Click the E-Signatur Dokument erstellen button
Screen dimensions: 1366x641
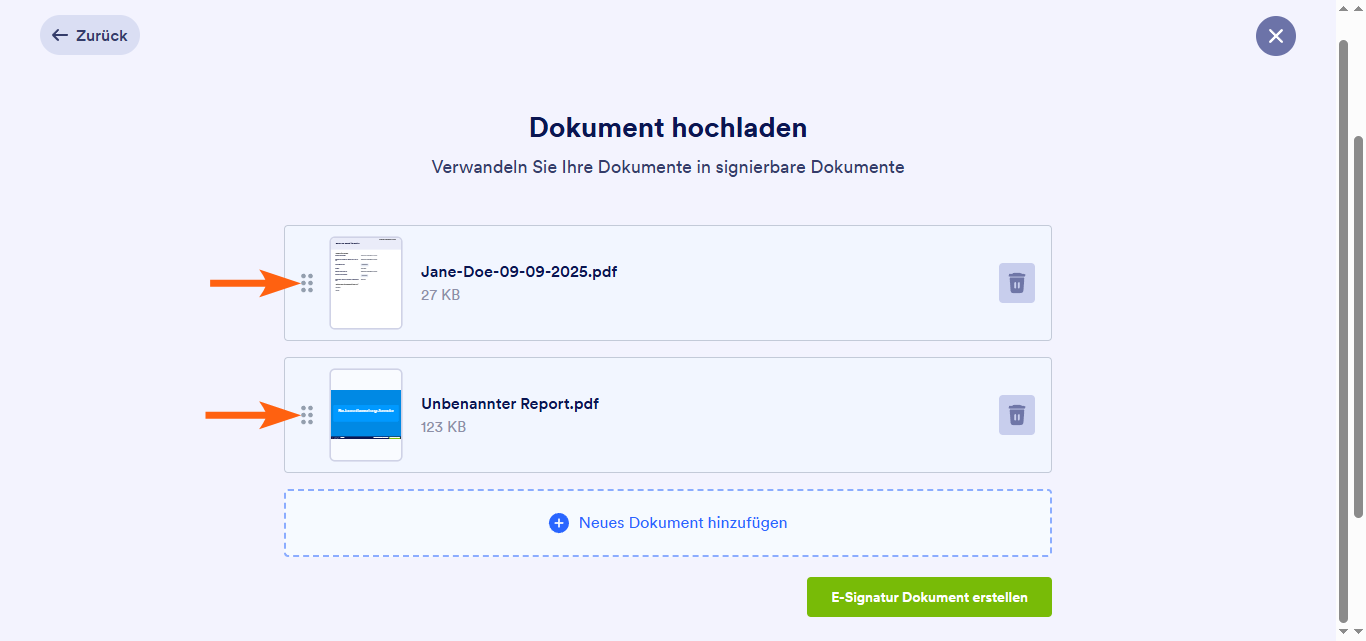[x=929, y=597]
